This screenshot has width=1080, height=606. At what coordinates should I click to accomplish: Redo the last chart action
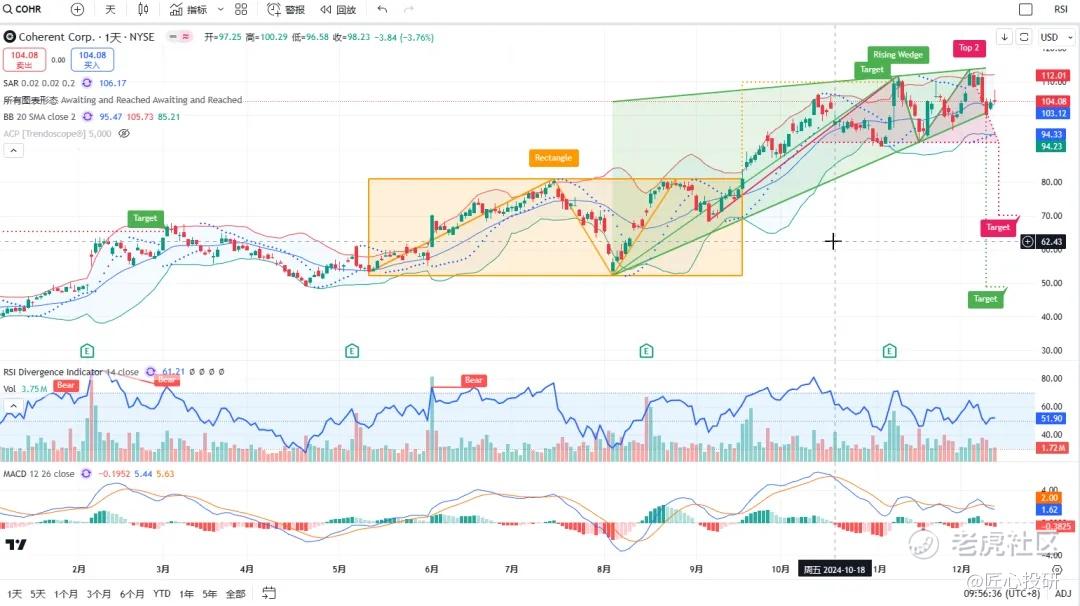click(x=408, y=9)
